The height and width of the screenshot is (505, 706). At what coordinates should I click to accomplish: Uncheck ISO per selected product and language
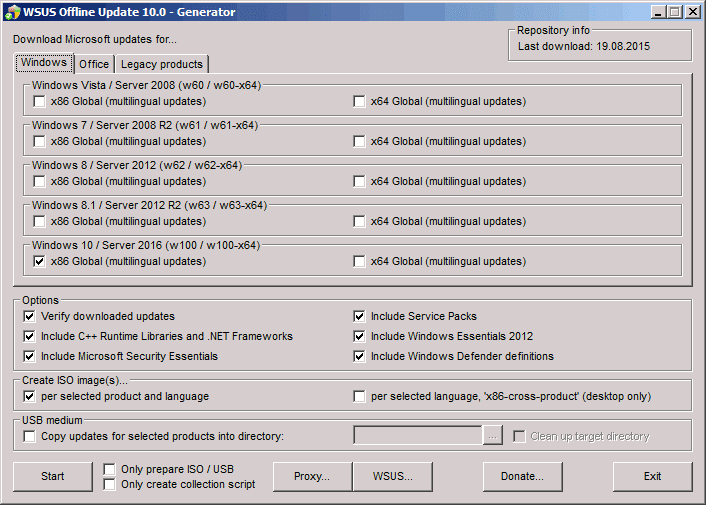[x=29, y=397]
